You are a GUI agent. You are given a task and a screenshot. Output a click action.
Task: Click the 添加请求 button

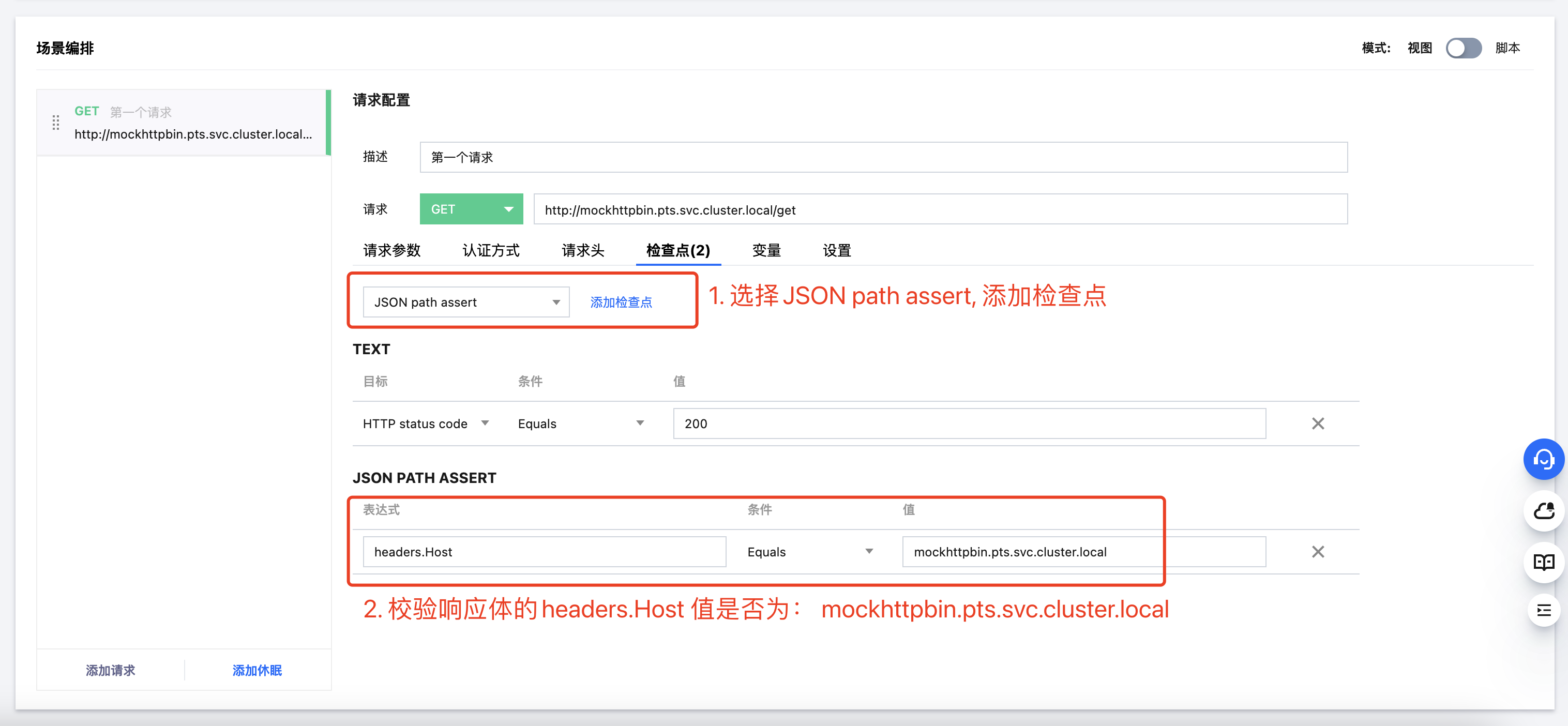point(110,670)
